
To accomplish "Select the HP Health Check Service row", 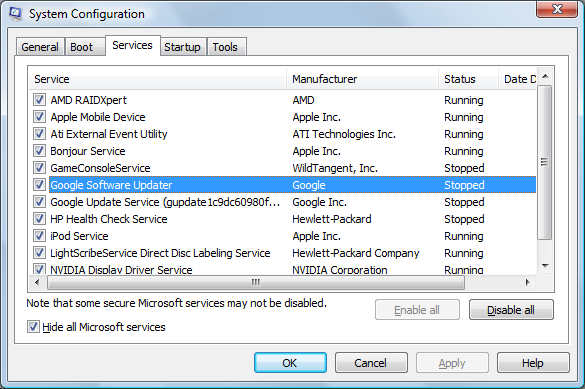I will click(283, 219).
